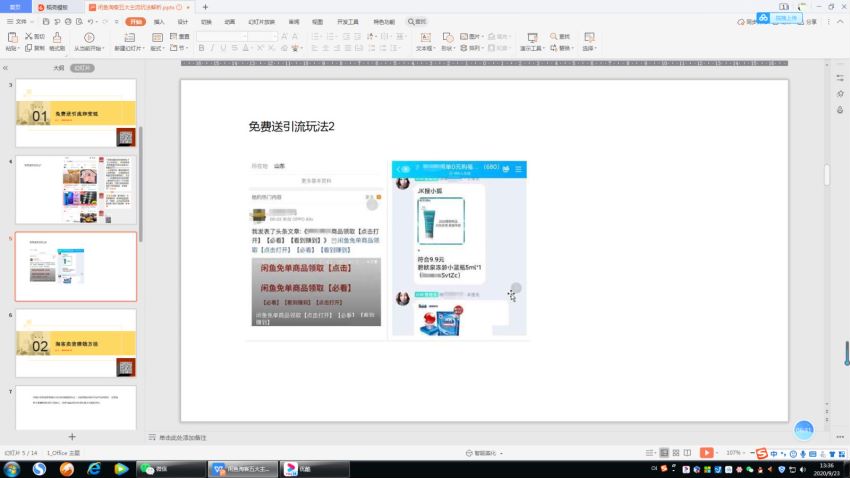Insert a Text Box from ribbon
Screen dimensions: 850x478
pyautogui.click(x=426, y=37)
